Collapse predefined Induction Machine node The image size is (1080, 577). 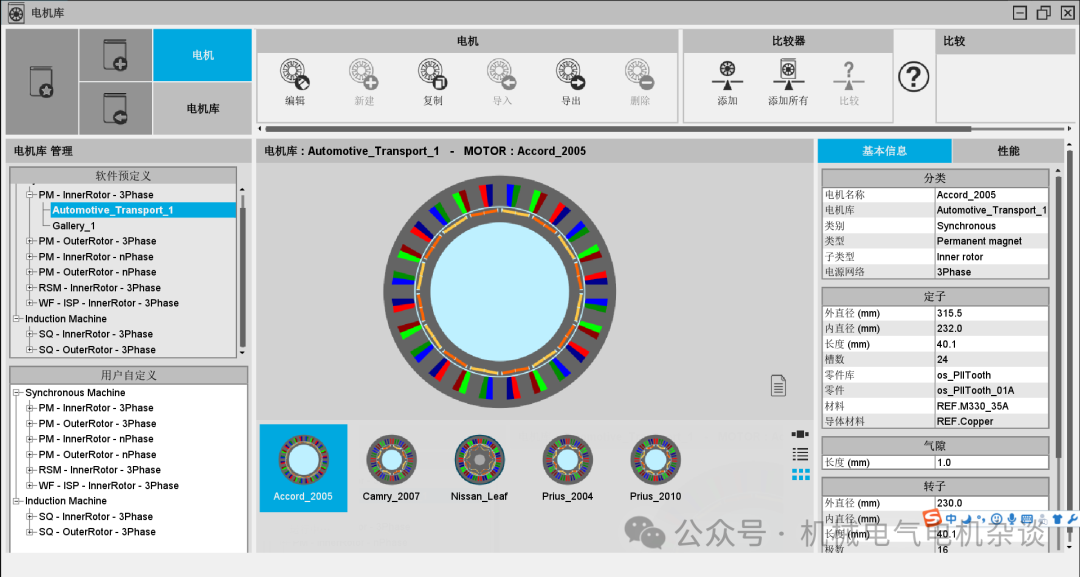(x=17, y=319)
